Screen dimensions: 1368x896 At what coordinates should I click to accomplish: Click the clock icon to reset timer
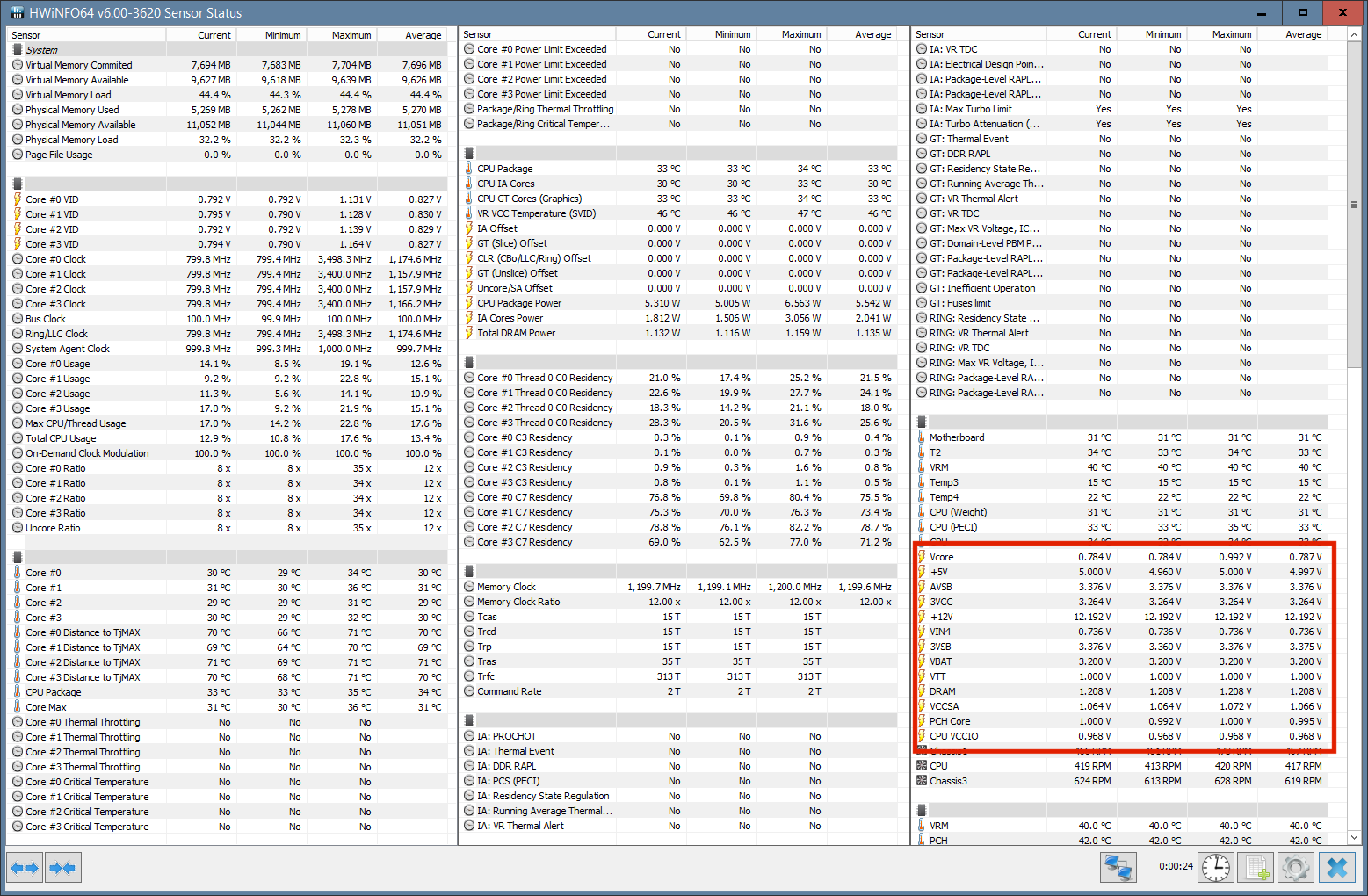(x=1216, y=868)
